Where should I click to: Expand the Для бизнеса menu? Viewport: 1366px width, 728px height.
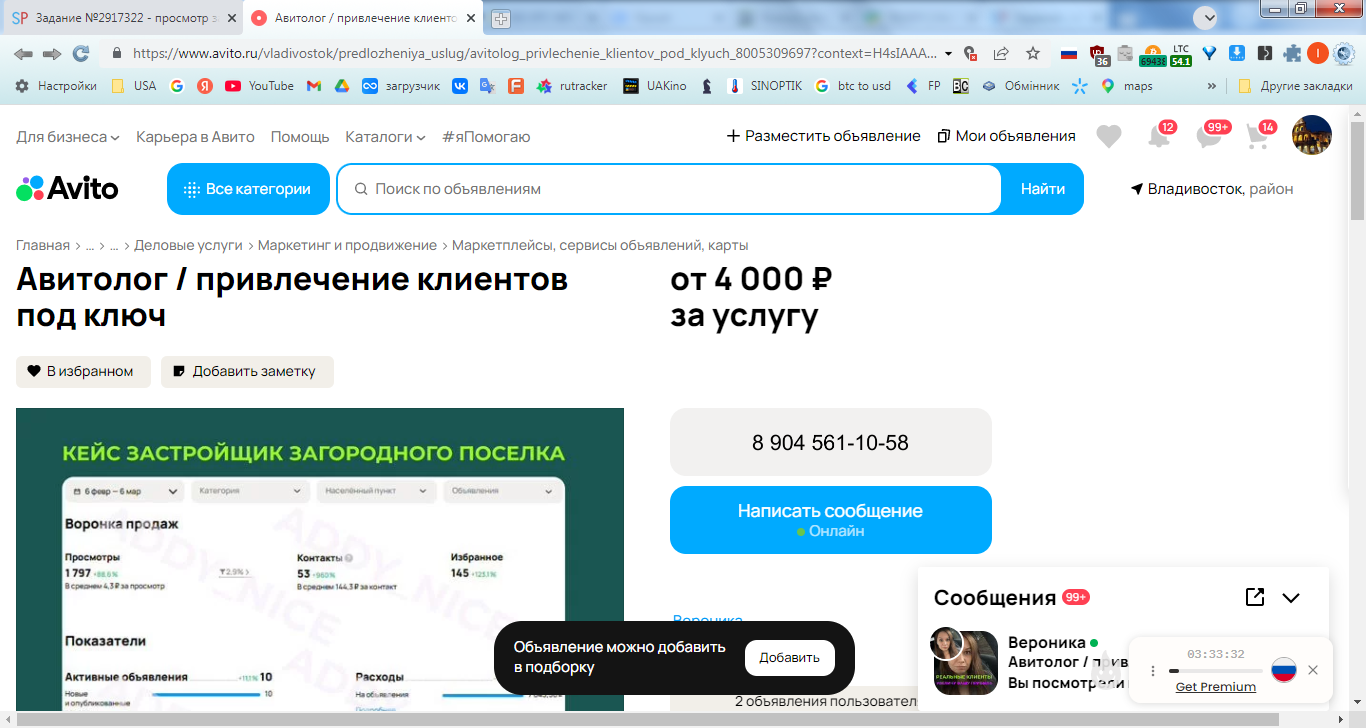pyautogui.click(x=68, y=136)
